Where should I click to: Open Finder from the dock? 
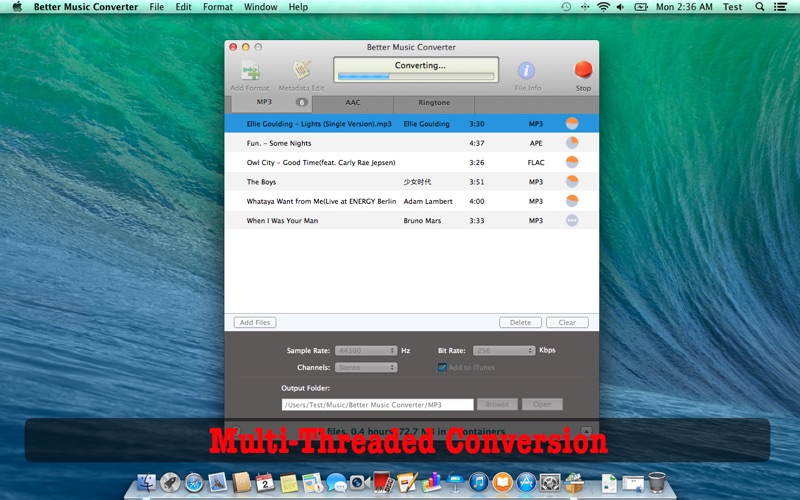pos(147,482)
